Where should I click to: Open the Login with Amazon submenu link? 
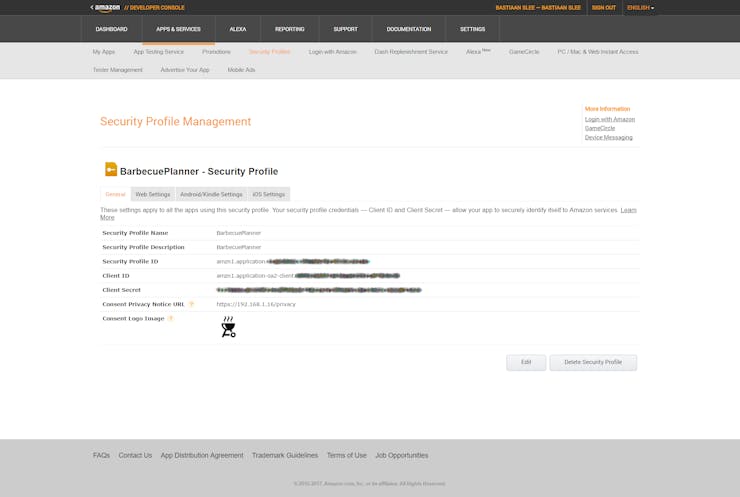pyautogui.click(x=333, y=52)
